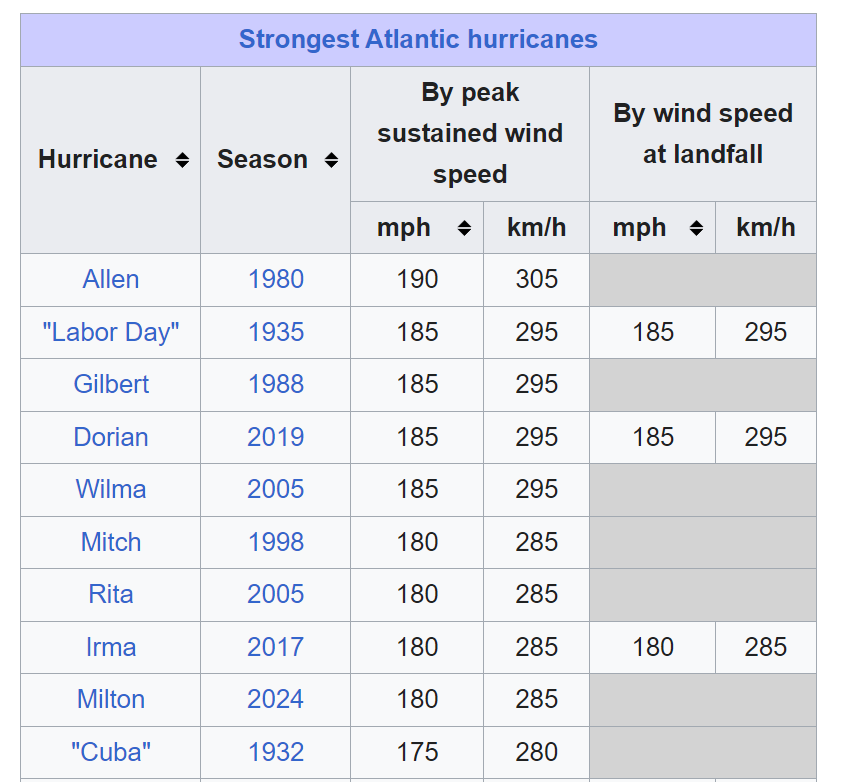Open the "Cuba" hurricane link
This screenshot has width=856, height=782.
[x=111, y=752]
